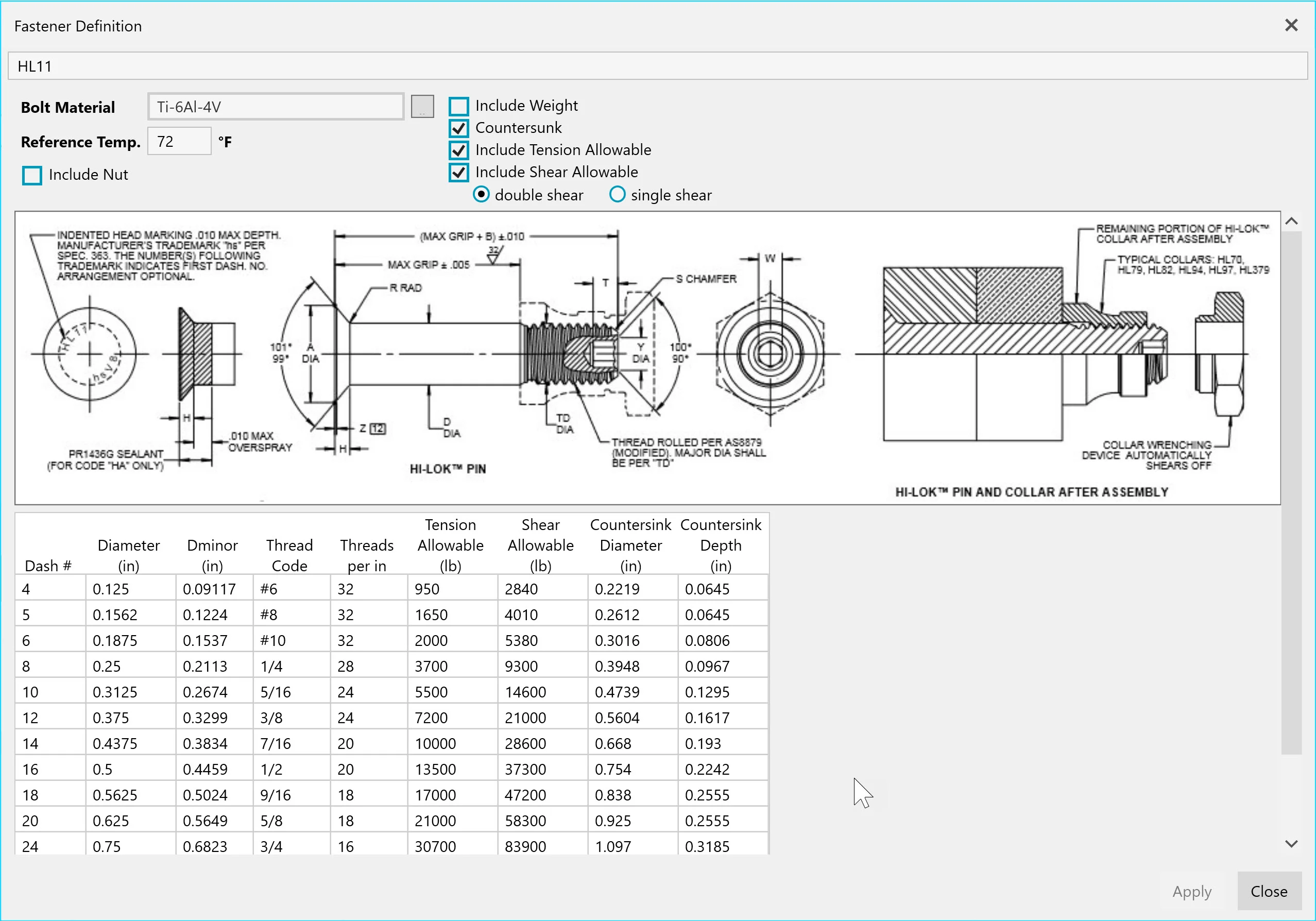Click diameter cell 0.1875
Image resolution: width=1316 pixels, height=921 pixels.
pyautogui.click(x=131, y=640)
